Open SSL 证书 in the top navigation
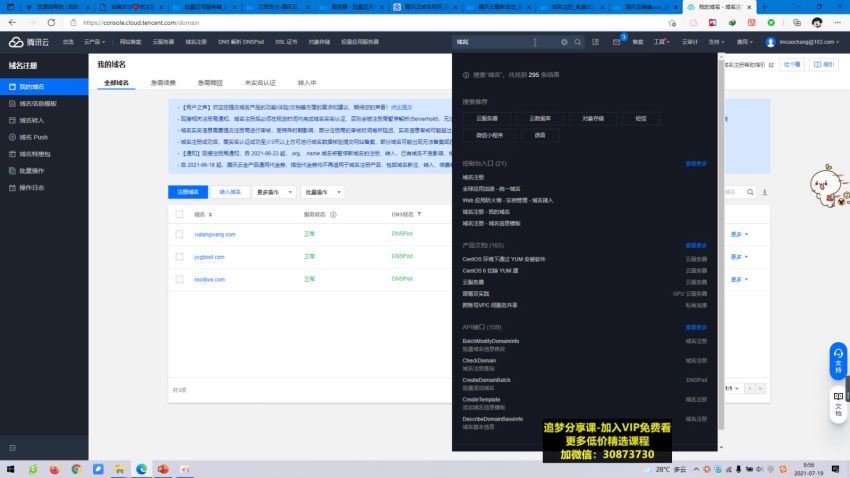850x478 pixels. 286,42
